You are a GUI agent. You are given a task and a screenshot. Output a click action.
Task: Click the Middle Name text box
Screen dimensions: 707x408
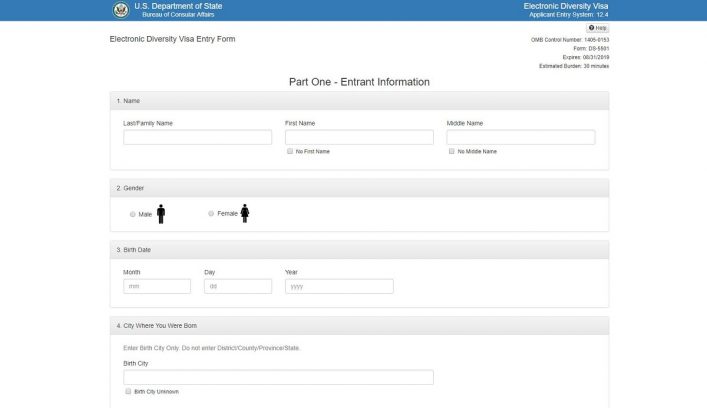tap(520, 137)
